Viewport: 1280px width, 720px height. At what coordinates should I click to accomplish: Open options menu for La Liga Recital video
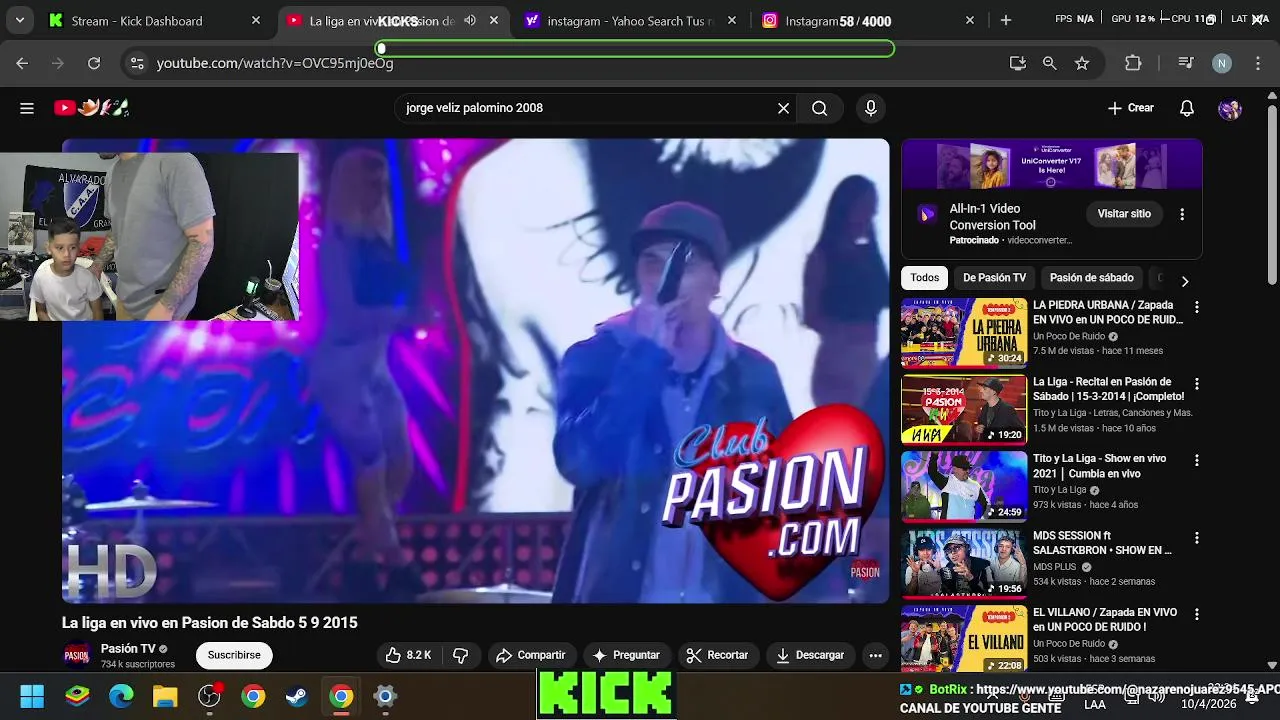coord(1196,384)
